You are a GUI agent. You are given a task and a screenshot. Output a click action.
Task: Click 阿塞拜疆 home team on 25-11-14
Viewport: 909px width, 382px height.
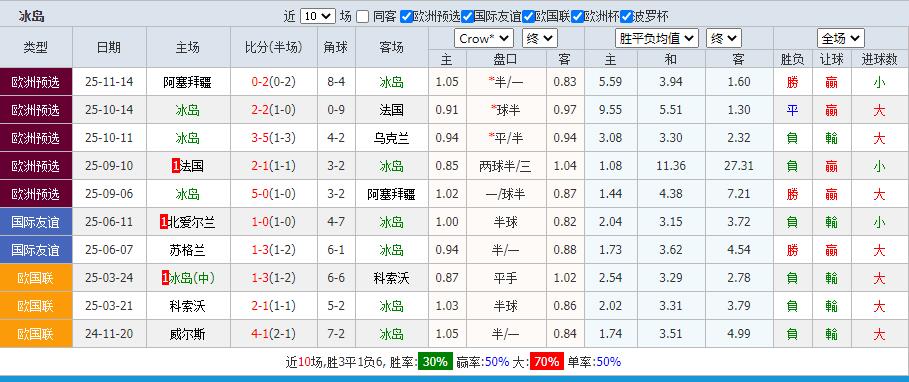pyautogui.click(x=188, y=82)
